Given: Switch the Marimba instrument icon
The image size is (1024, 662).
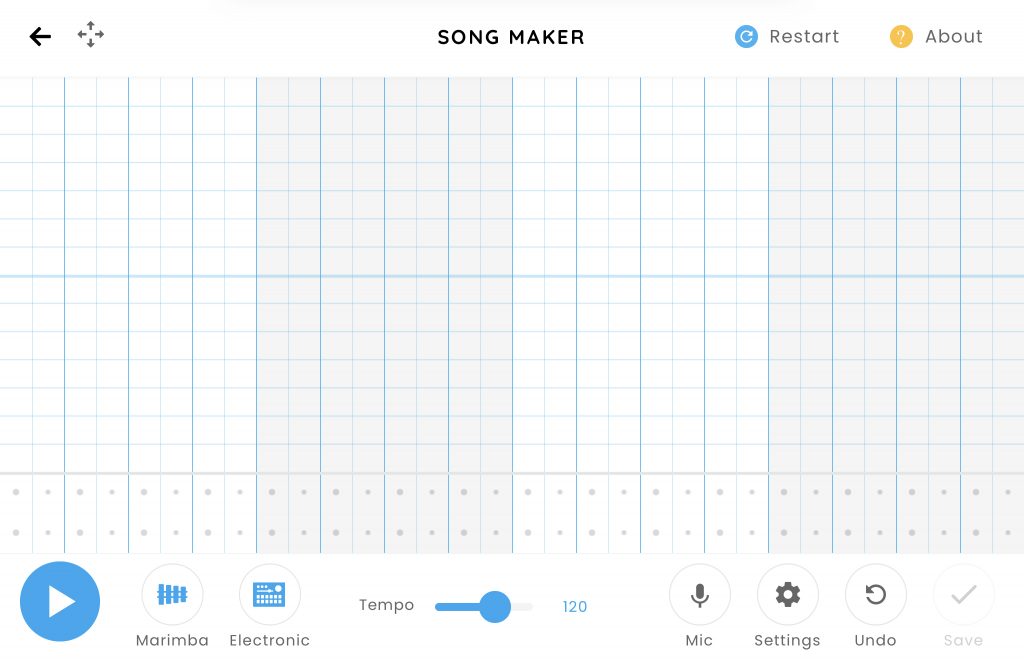Looking at the screenshot, I should 172,595.
